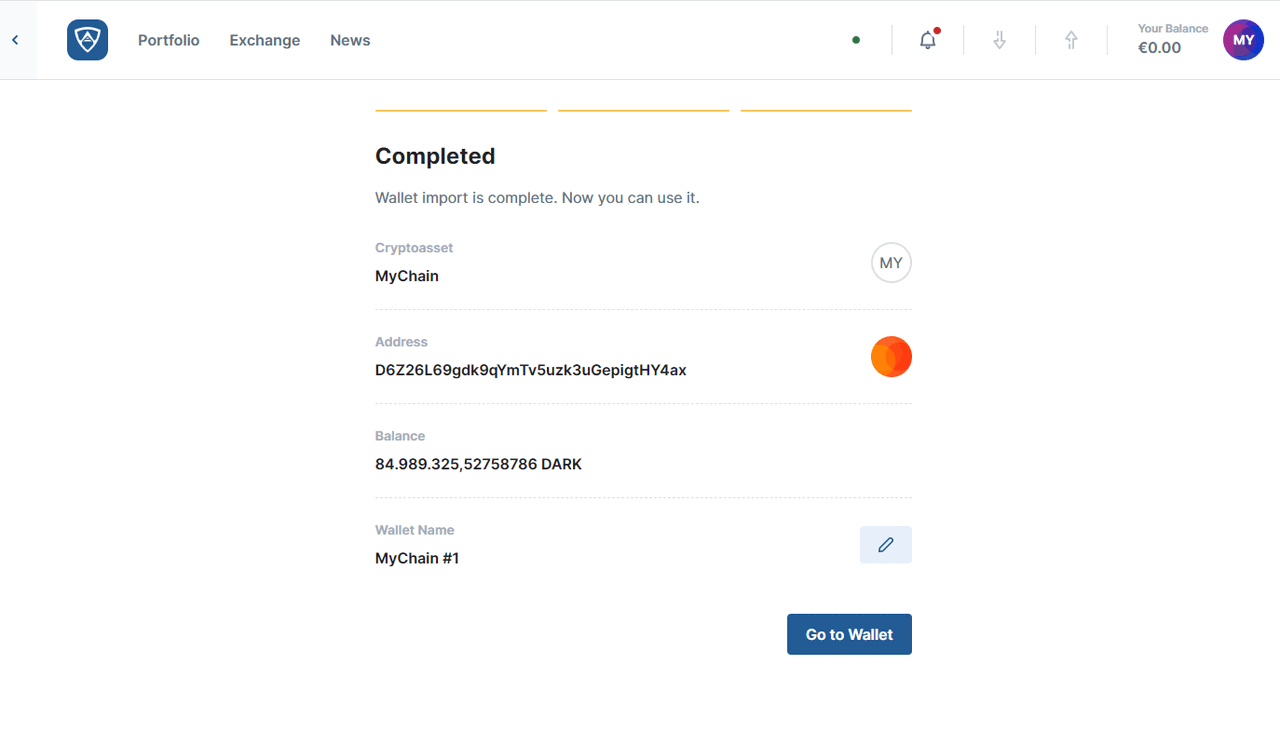This screenshot has height=731, width=1280.
Task: Click the green connection status dot
Action: [856, 40]
